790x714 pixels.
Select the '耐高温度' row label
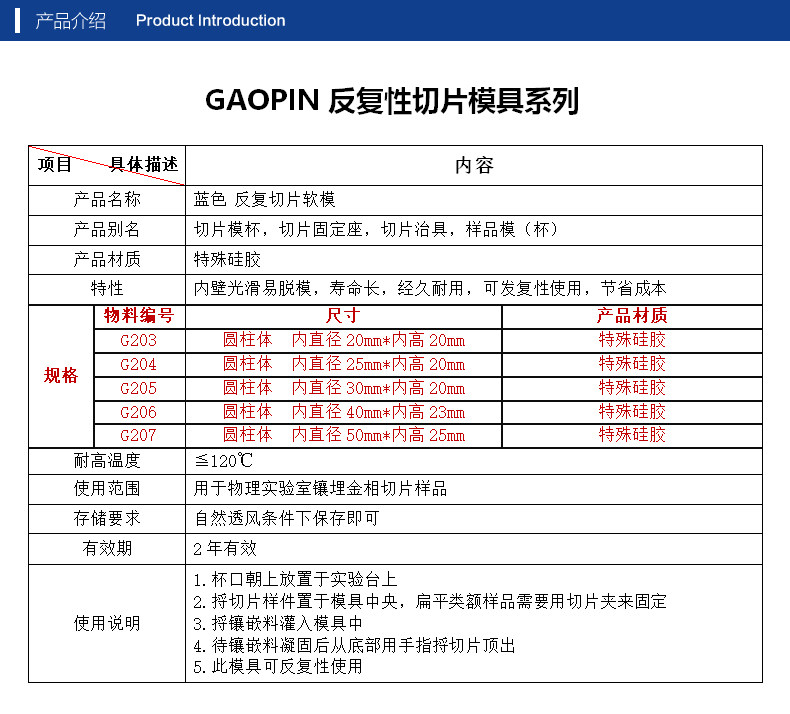[107, 461]
